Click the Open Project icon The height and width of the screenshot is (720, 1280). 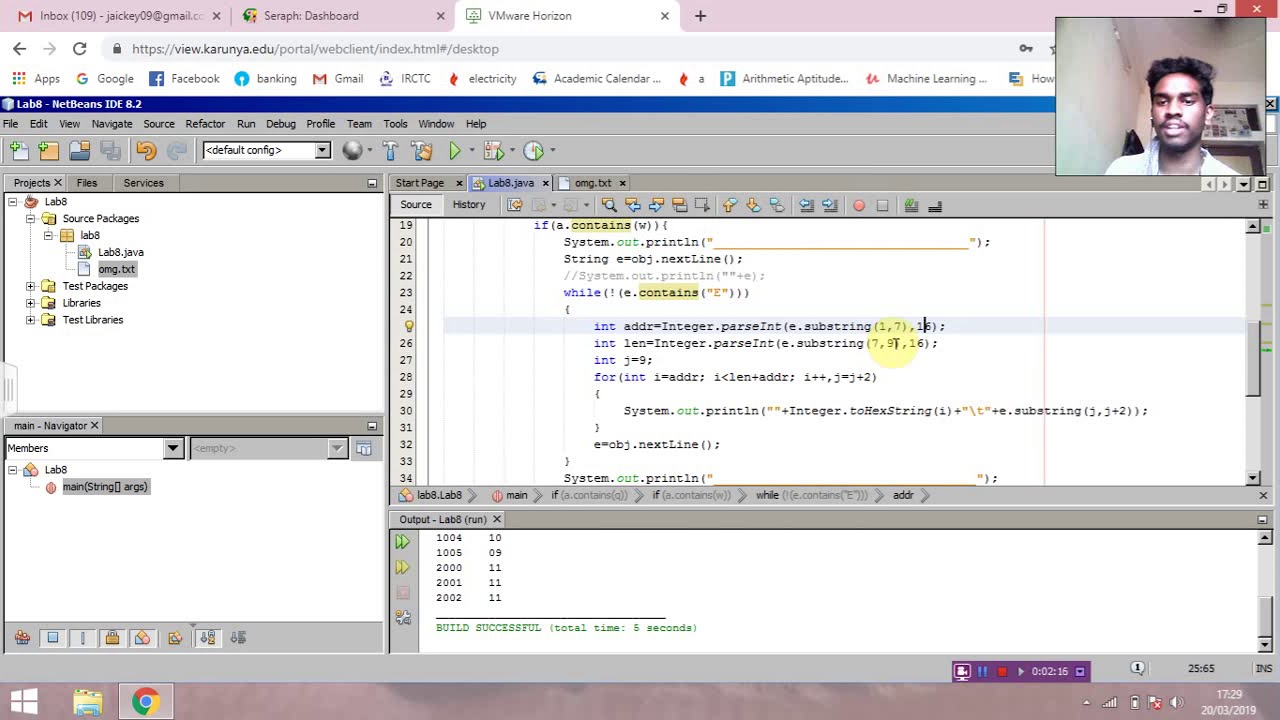[80, 150]
